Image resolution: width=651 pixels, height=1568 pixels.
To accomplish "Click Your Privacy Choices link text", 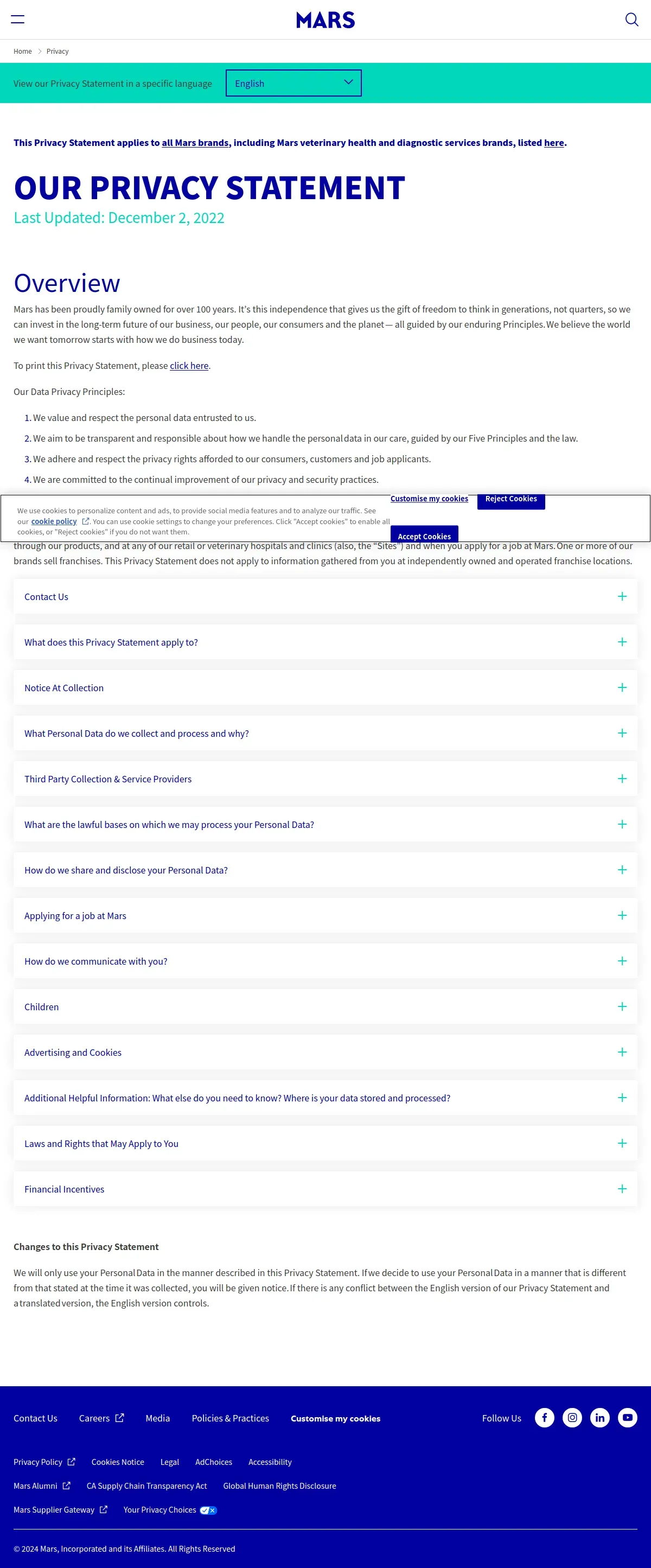I will click(x=159, y=1509).
